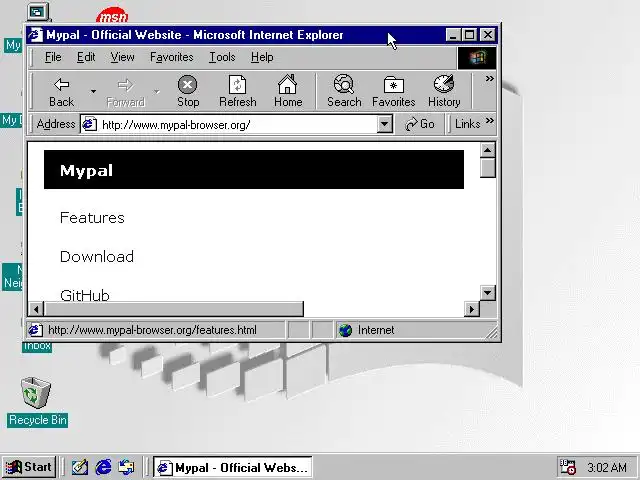640x480 pixels.
Task: Click the vertical scrollbar down arrow
Action: pos(487,293)
